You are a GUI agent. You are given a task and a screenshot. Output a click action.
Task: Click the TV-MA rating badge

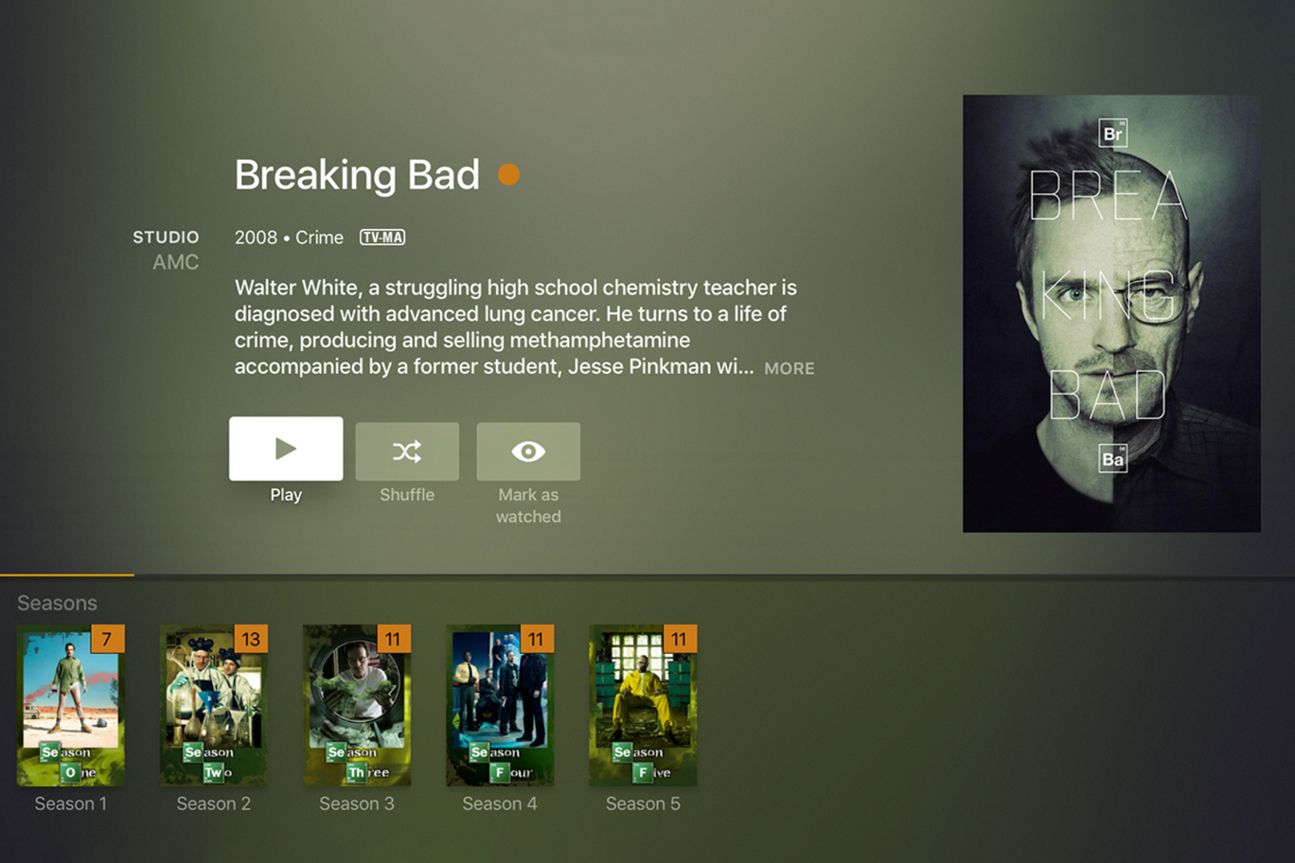click(x=382, y=237)
